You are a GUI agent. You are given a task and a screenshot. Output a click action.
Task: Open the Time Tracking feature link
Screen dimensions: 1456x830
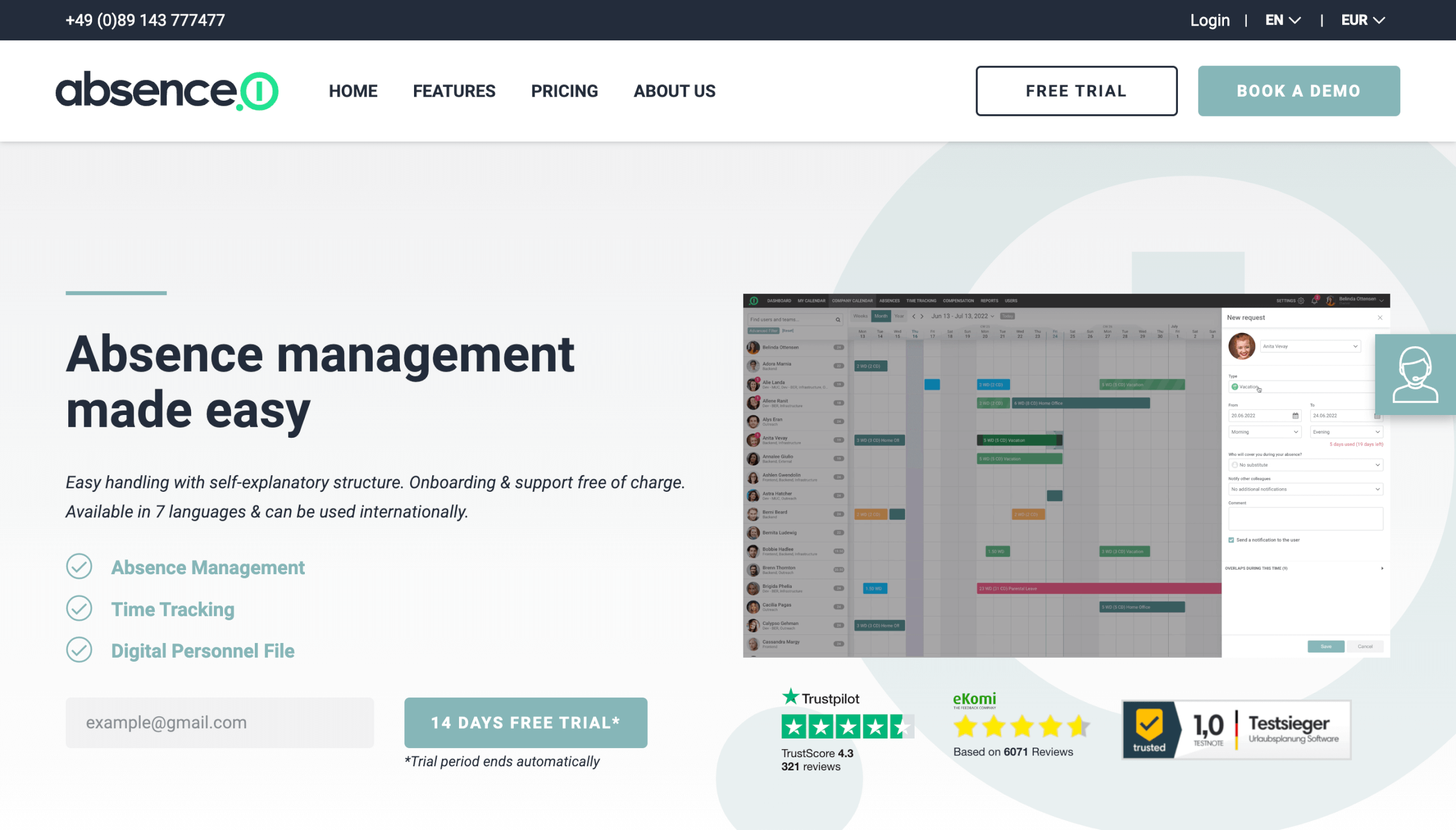pos(172,609)
